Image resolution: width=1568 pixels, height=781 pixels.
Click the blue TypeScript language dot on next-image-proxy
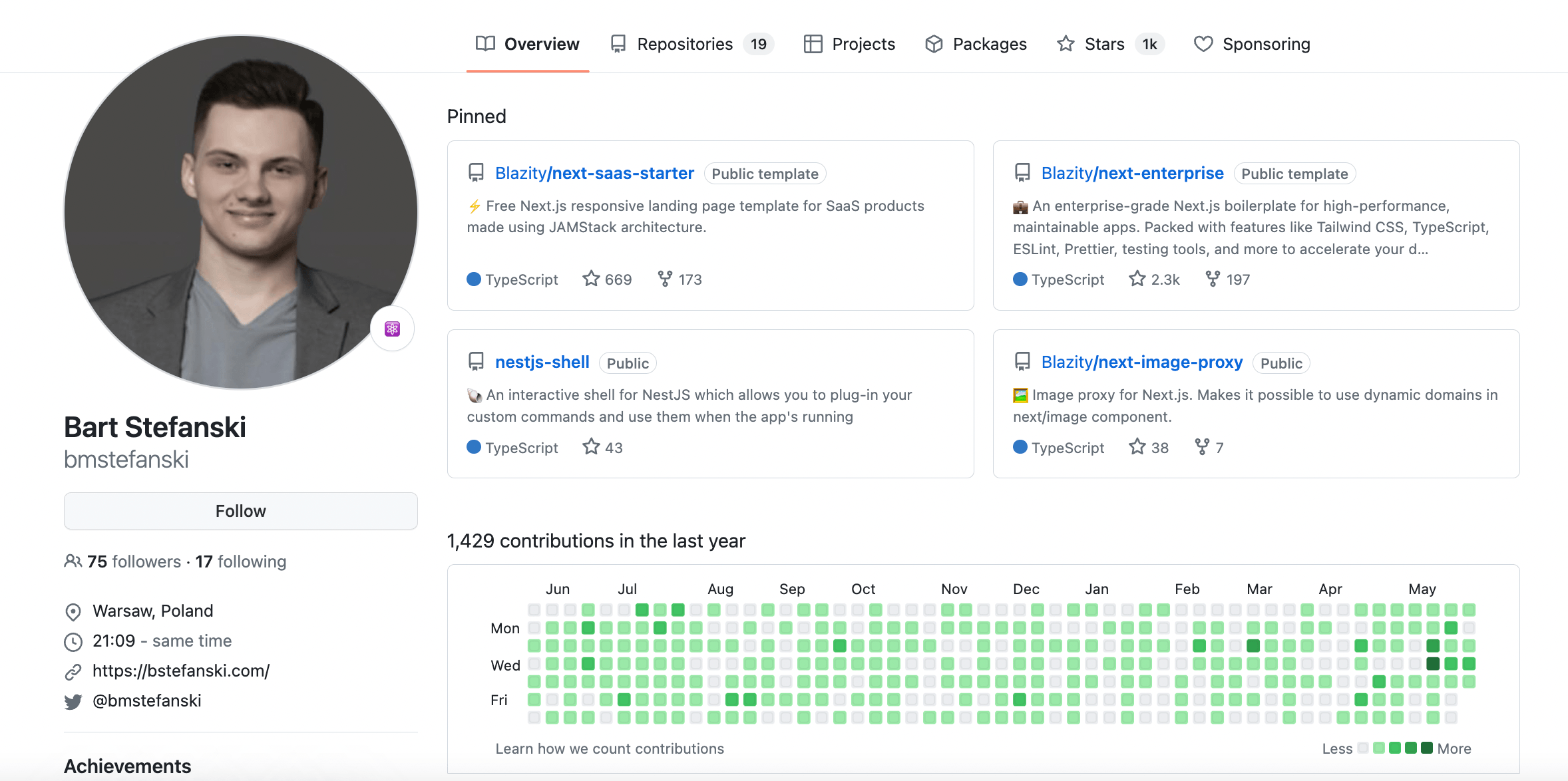(1019, 447)
